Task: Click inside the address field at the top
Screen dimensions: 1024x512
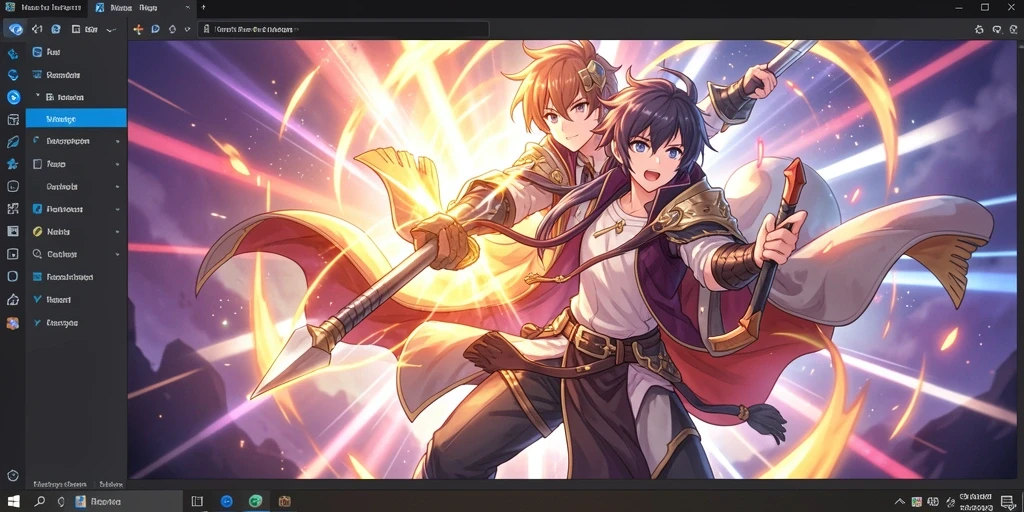Action: (x=344, y=29)
